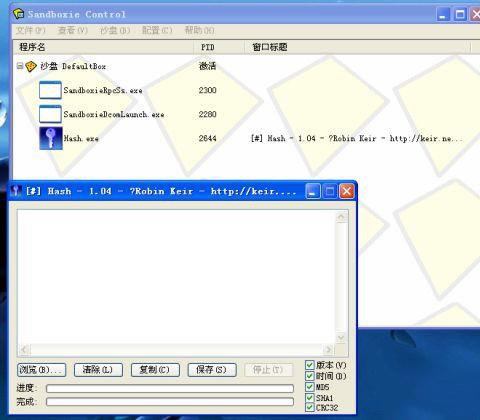Screen dimensions: 480x420
Task: Click the 清除(L) clear button
Action: coord(98,370)
